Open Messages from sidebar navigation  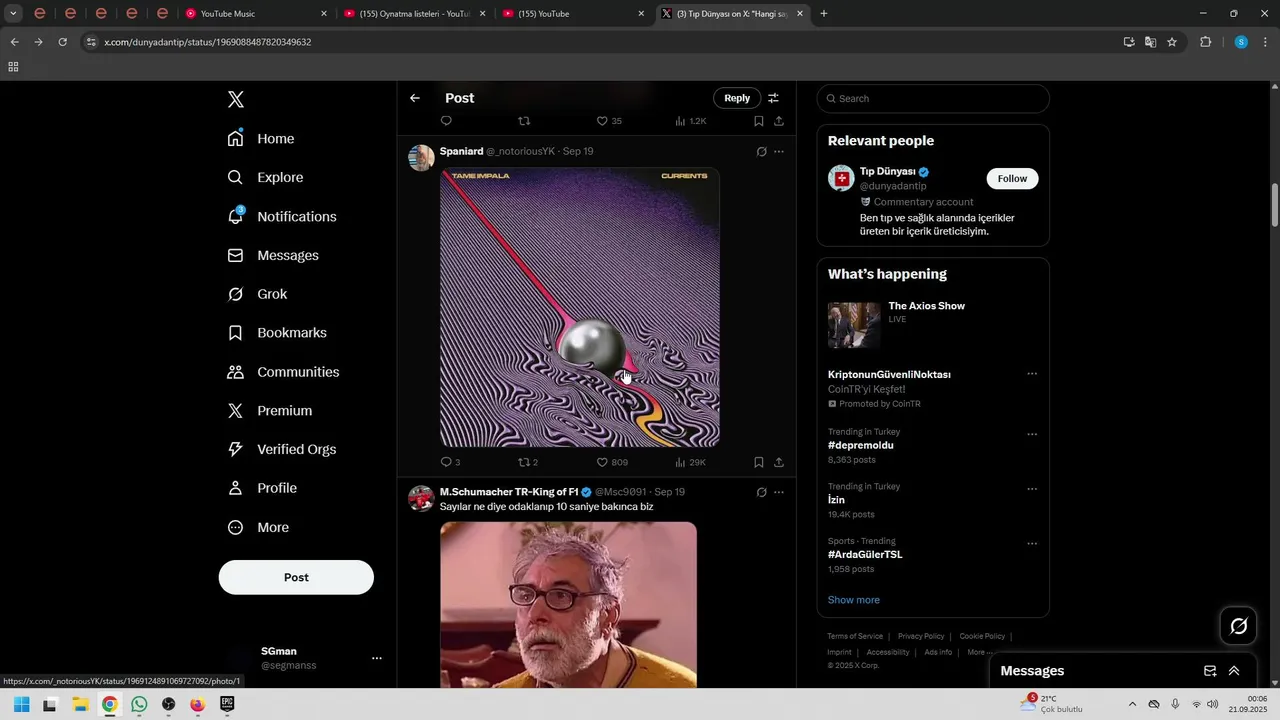(273, 255)
